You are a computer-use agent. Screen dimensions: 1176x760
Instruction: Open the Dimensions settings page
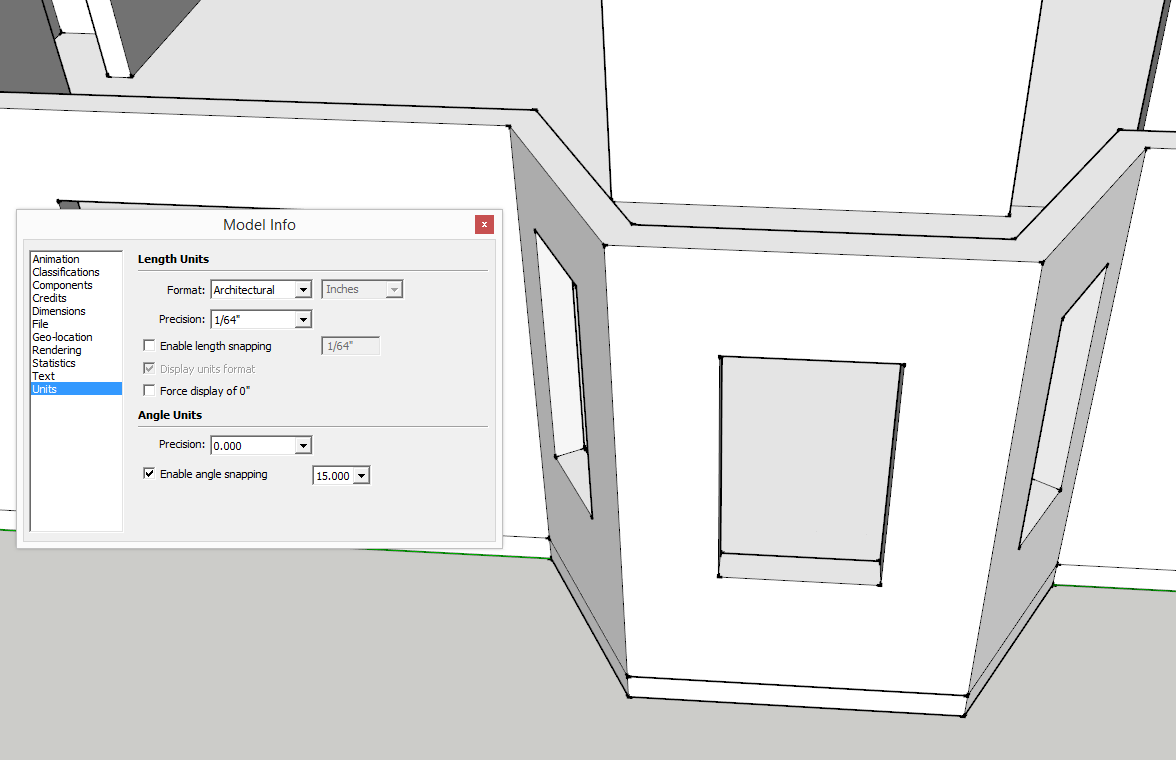pyautogui.click(x=58, y=310)
